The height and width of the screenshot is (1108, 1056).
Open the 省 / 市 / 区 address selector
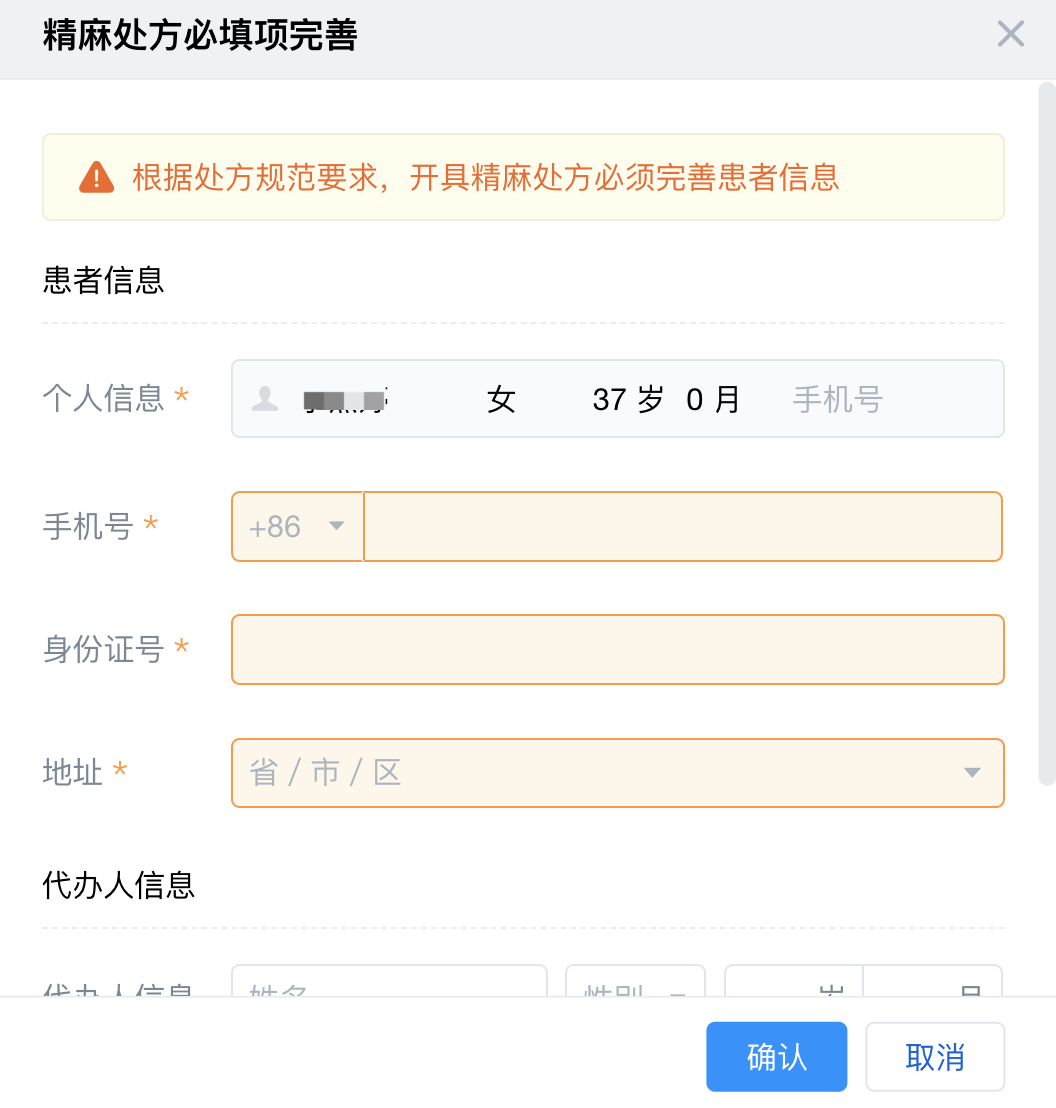[600, 772]
